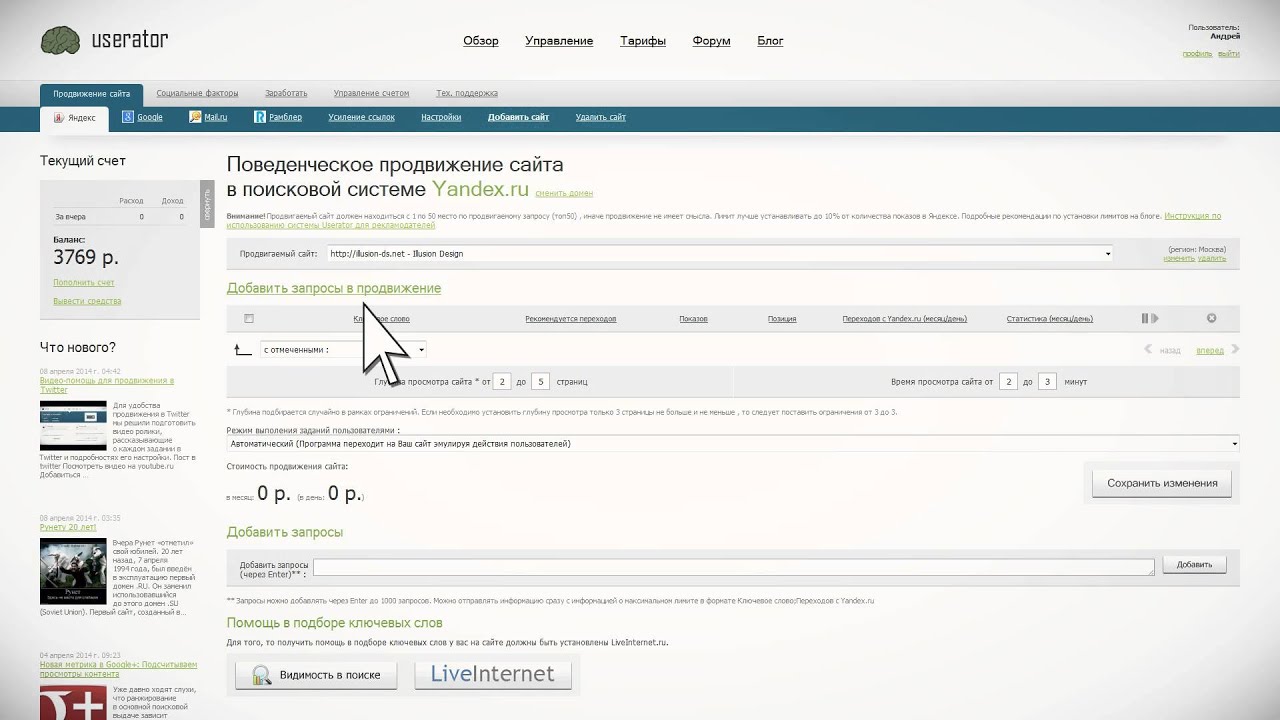Open the Тарифы menu
This screenshot has height=720, width=1280.
pos(643,41)
